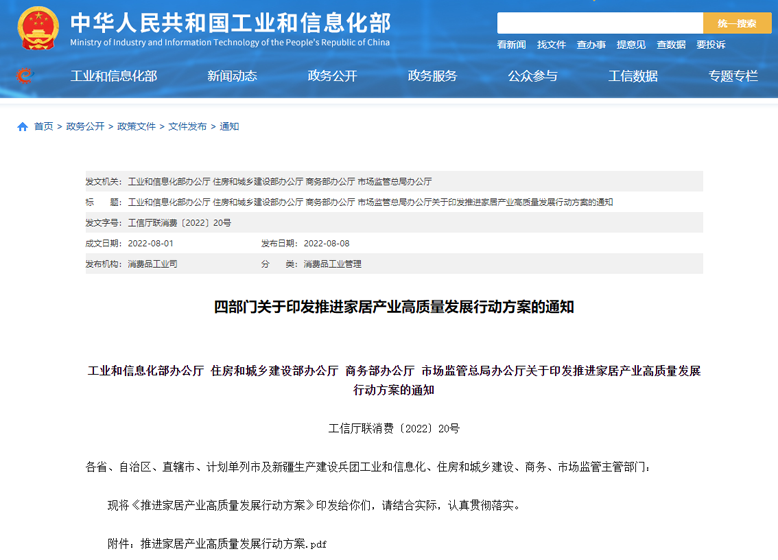Click the 分类 value 消费品工业管理

[x=332, y=264]
